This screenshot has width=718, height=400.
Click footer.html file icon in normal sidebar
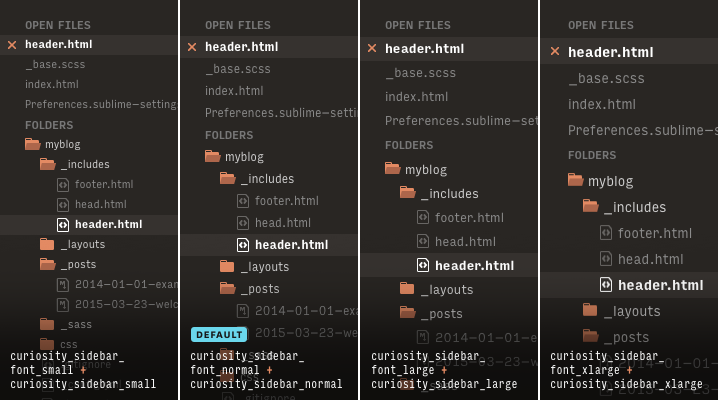[243, 201]
